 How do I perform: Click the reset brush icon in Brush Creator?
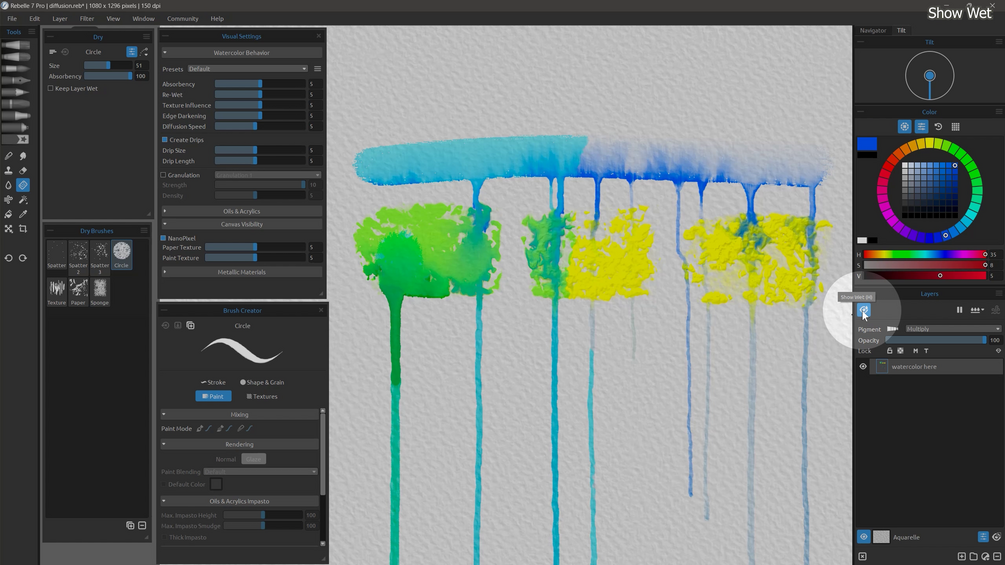[x=165, y=325]
